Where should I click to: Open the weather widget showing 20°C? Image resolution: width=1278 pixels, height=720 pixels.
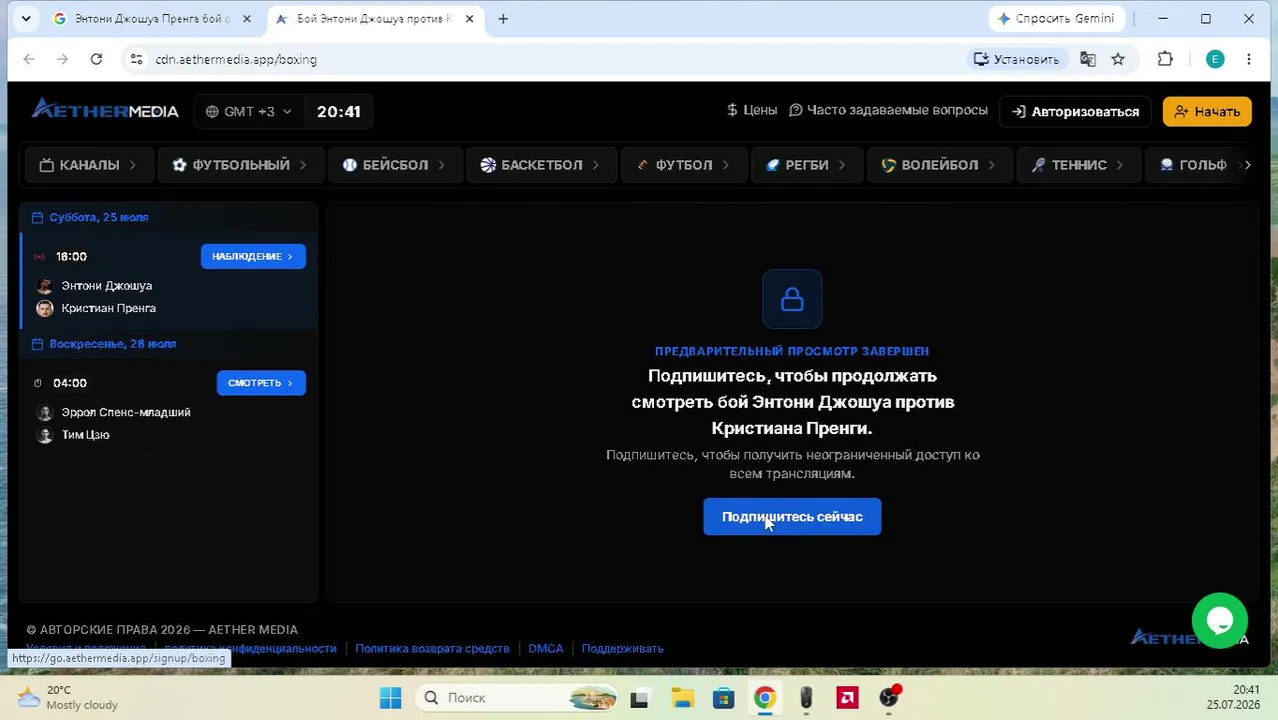(68, 698)
